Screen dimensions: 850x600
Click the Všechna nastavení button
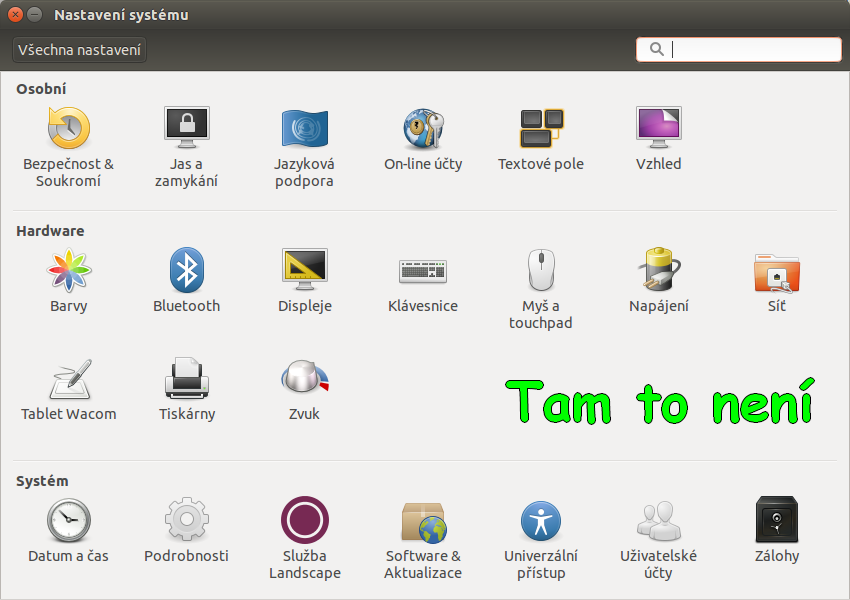79,50
